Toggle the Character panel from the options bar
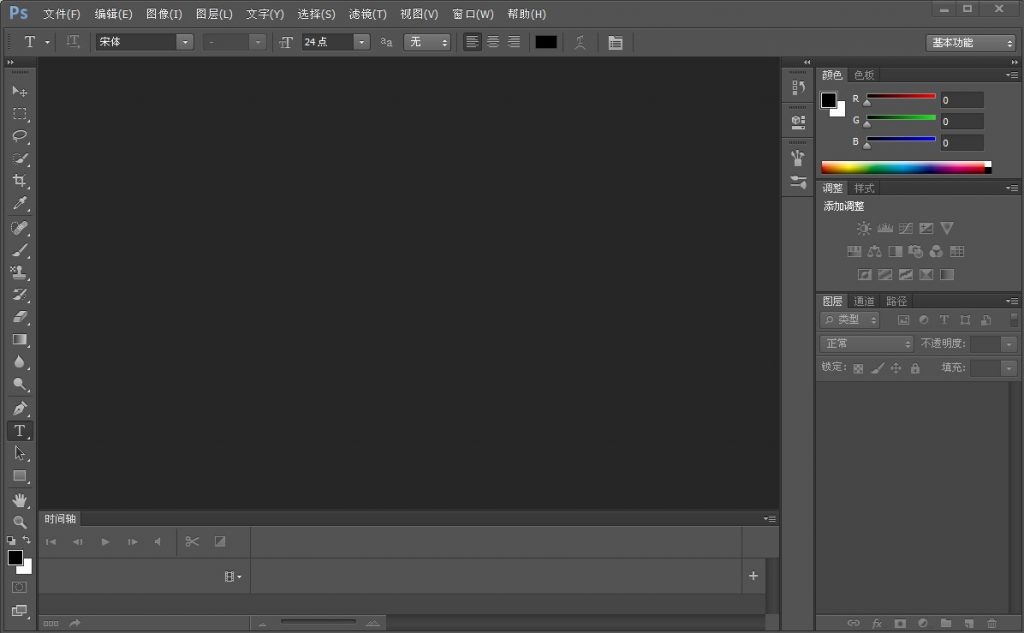The height and width of the screenshot is (633, 1024). (x=615, y=42)
